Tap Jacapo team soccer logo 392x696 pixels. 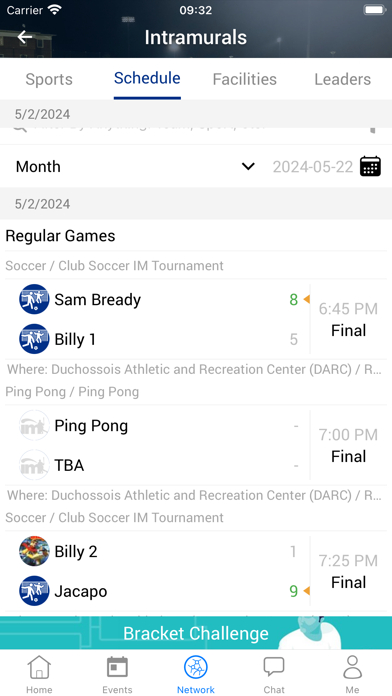[34, 591]
